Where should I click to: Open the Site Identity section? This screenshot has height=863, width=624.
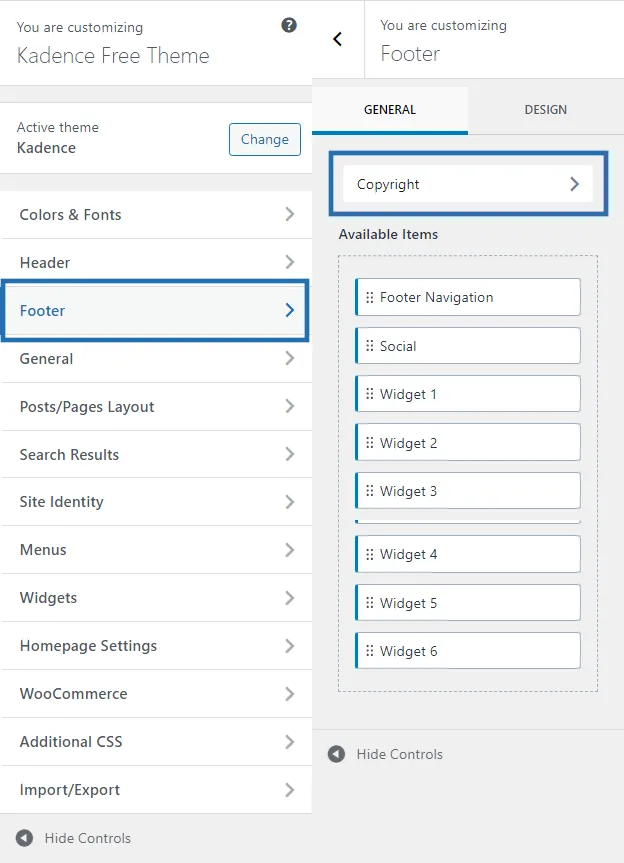tap(155, 502)
